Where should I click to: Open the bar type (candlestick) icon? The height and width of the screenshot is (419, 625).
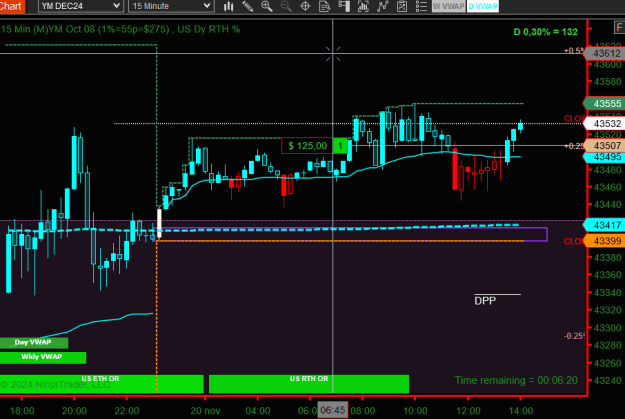pyautogui.click(x=228, y=6)
